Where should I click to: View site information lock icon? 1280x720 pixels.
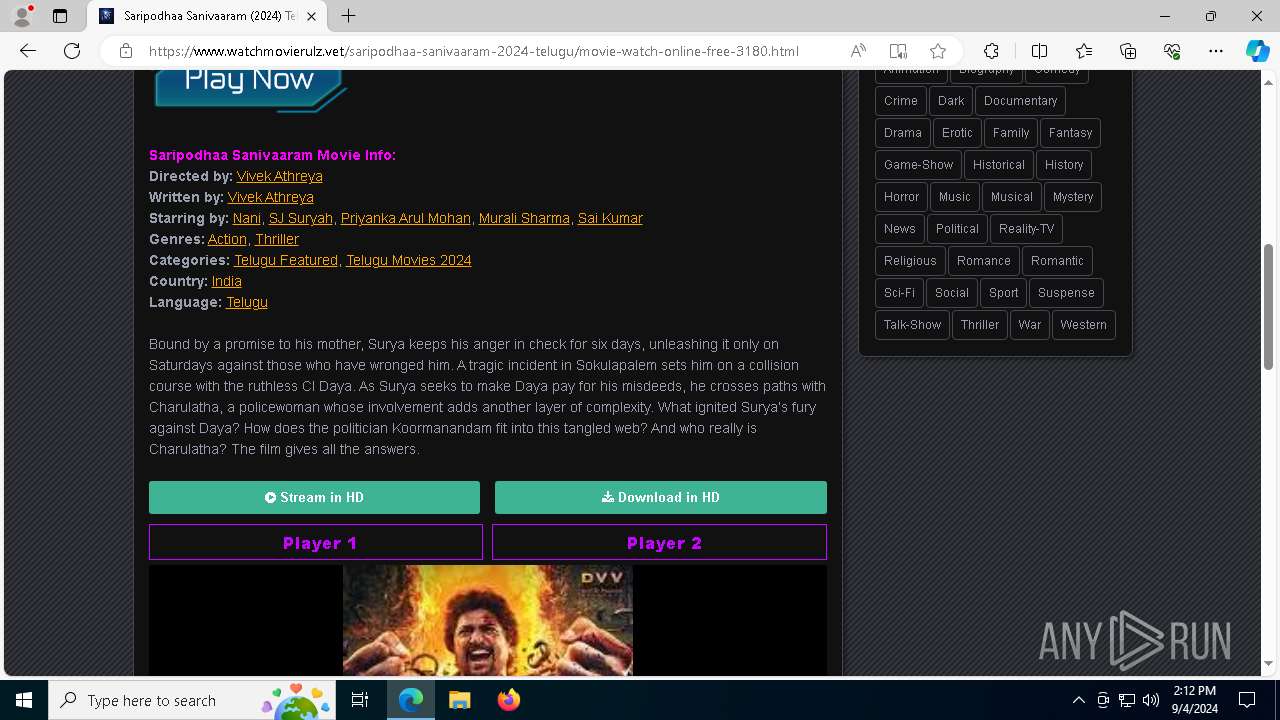pyautogui.click(x=126, y=51)
